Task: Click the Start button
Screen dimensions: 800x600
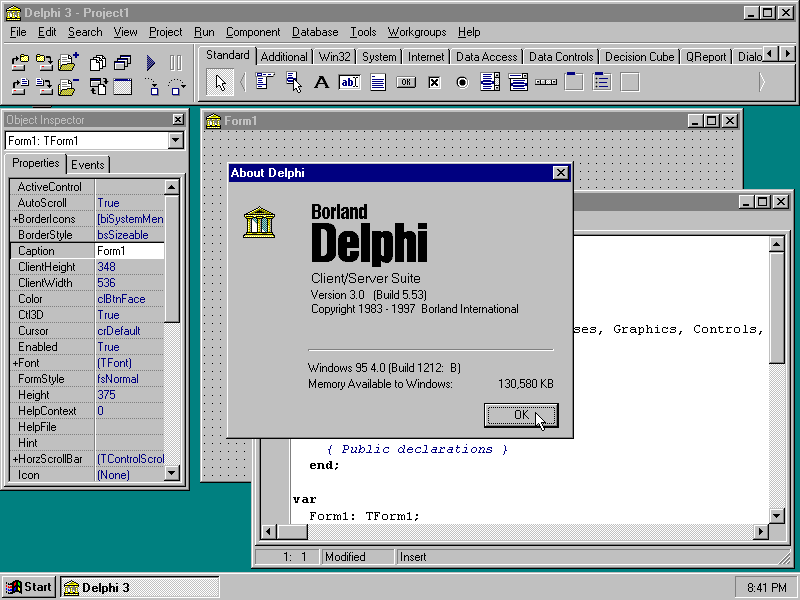Action: pos(29,587)
